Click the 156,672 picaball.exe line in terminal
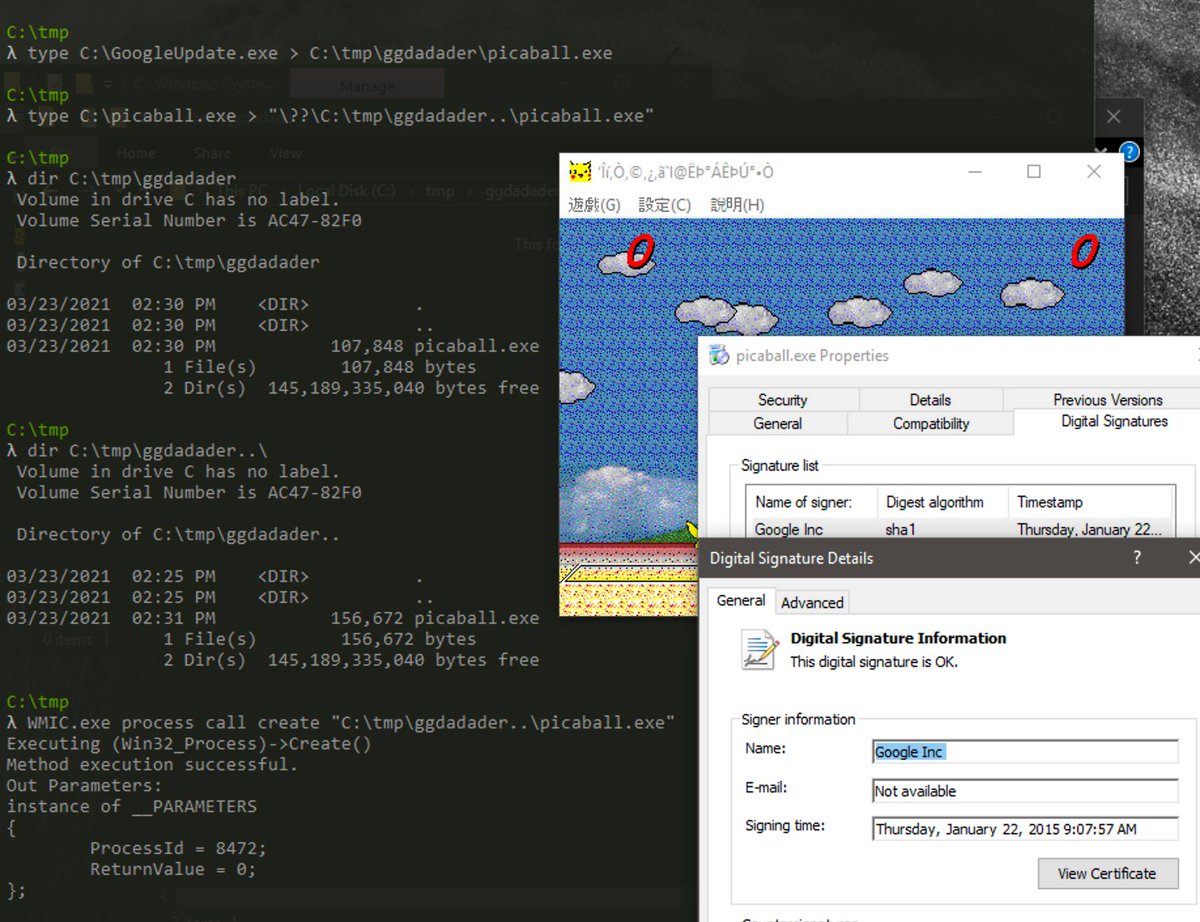 click(x=272, y=618)
